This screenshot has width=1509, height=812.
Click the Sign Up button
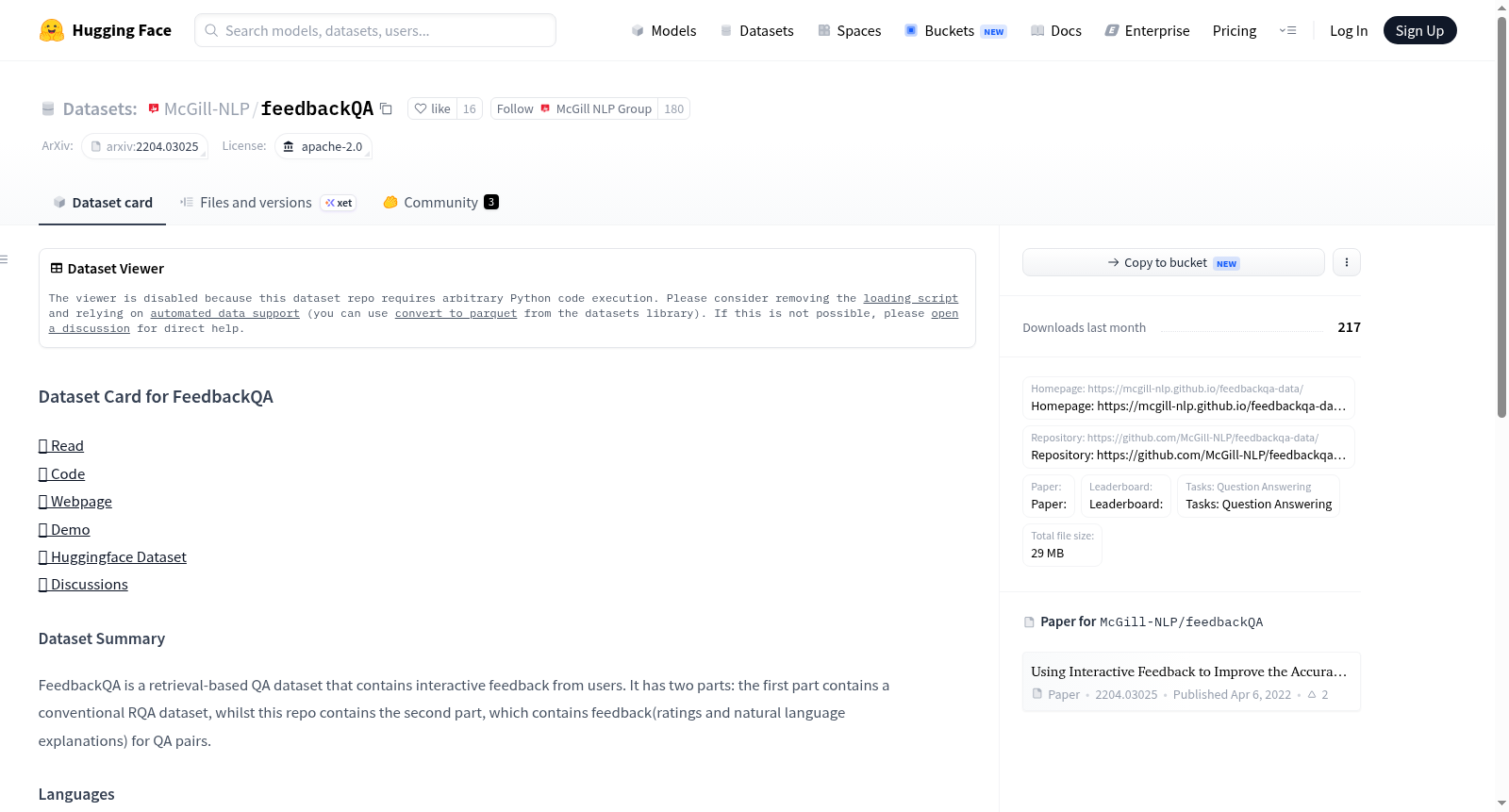(x=1419, y=30)
